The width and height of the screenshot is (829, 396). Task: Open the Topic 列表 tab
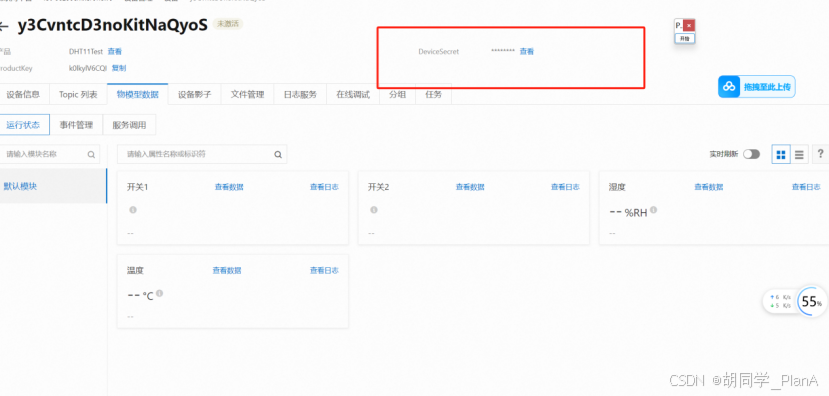(x=78, y=95)
